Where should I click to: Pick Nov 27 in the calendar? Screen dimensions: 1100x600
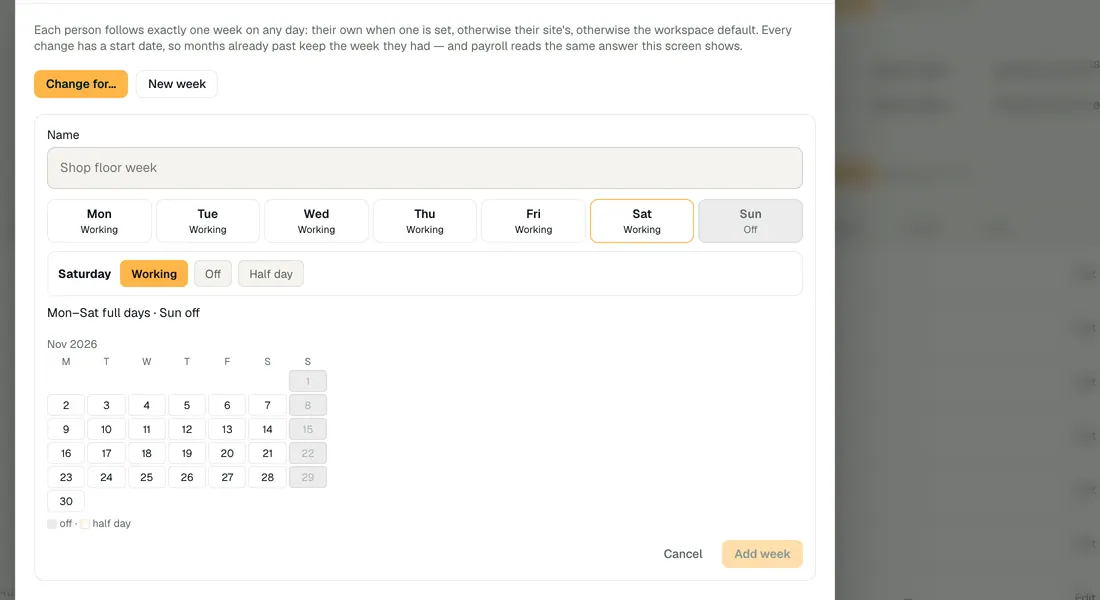pos(227,477)
